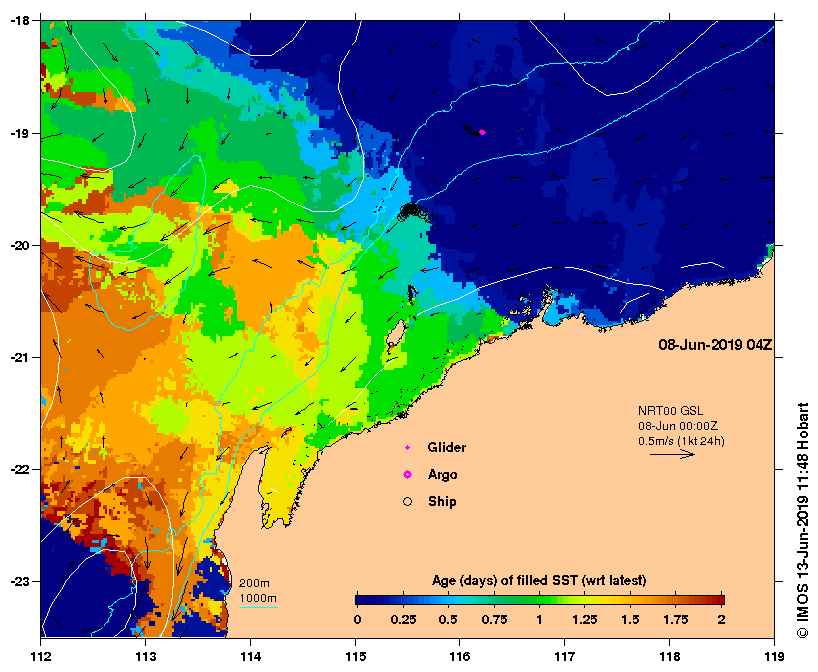
Task: Click the "200m" isobath label
Action: pyautogui.click(x=254, y=583)
